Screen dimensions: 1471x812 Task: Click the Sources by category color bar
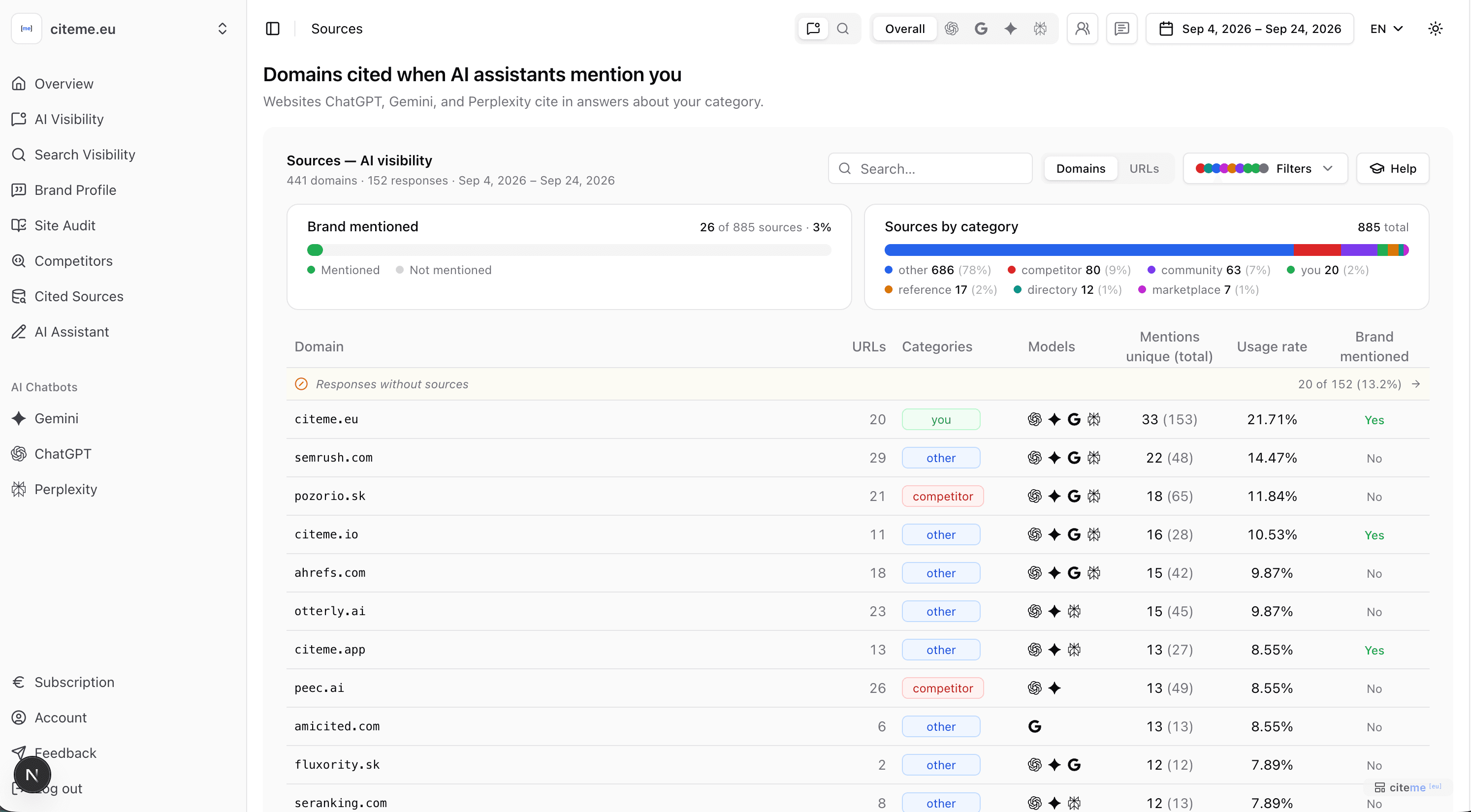(1146, 250)
